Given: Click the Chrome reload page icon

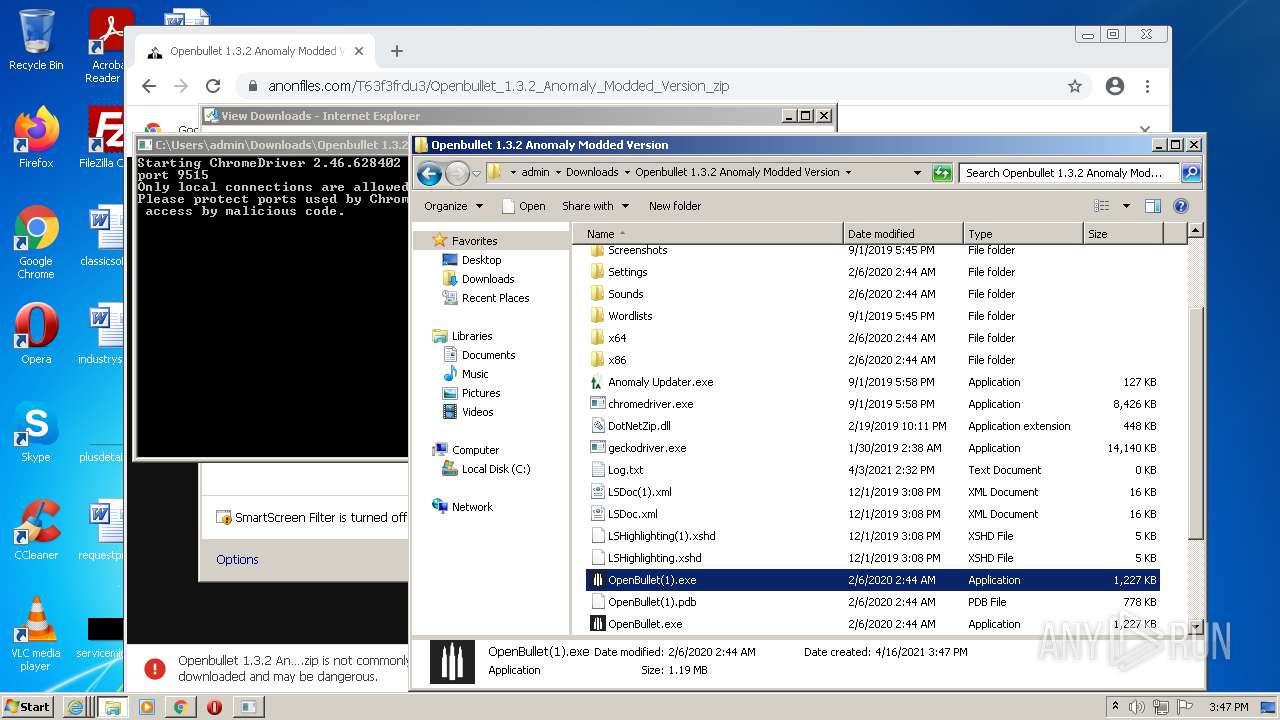Looking at the screenshot, I should click(213, 86).
